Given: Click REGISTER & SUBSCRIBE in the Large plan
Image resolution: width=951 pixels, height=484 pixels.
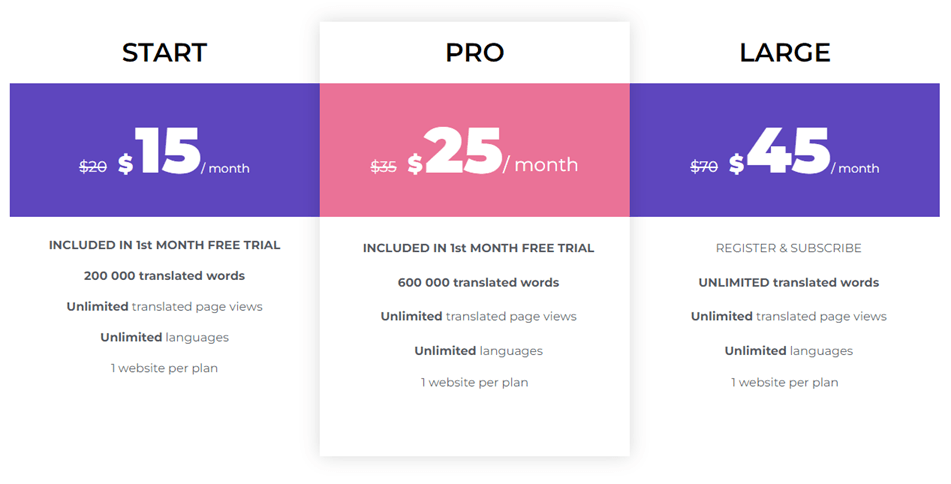Looking at the screenshot, I should [788, 248].
